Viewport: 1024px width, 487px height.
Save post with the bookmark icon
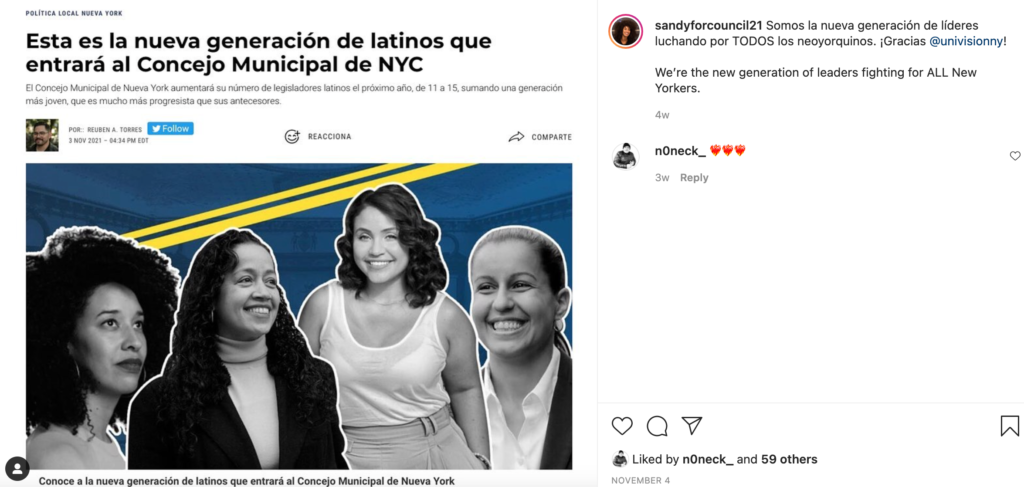(1010, 426)
